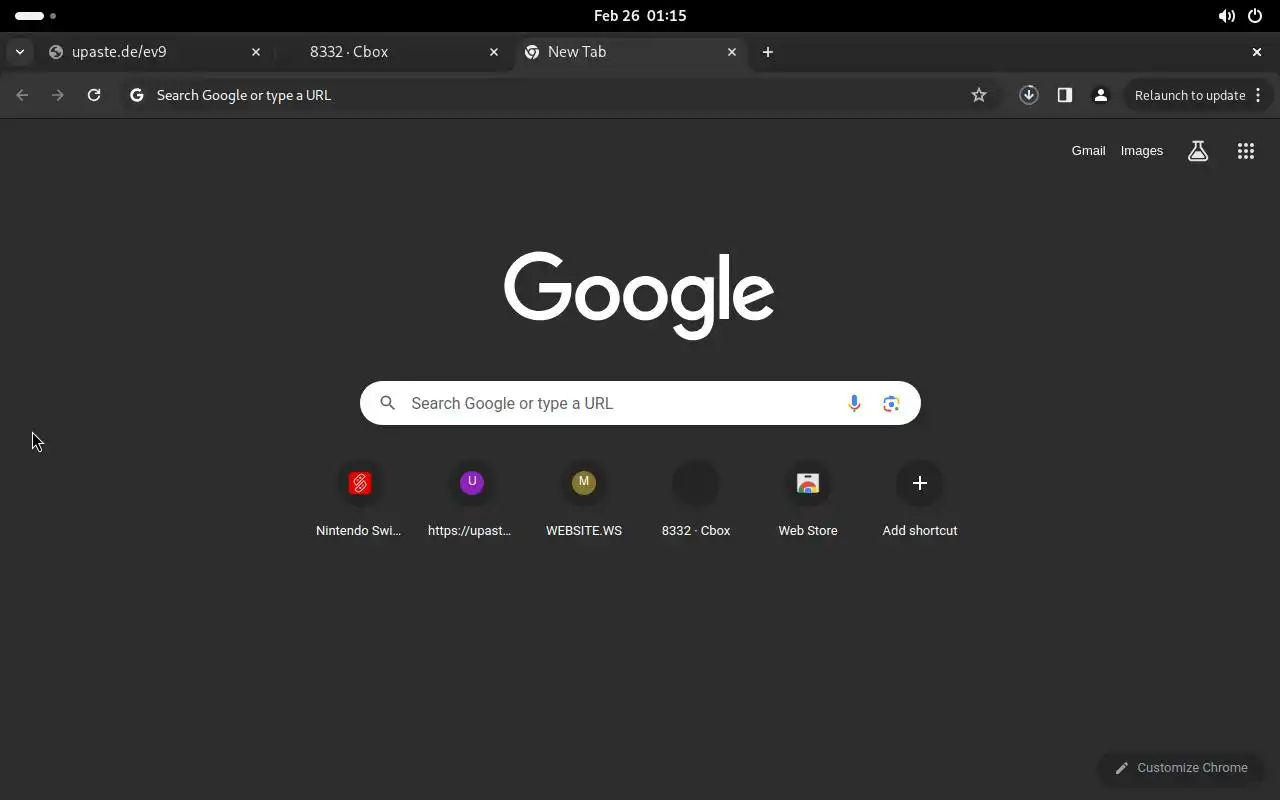
Task: Close the New Tab tab
Action: pyautogui.click(x=732, y=52)
